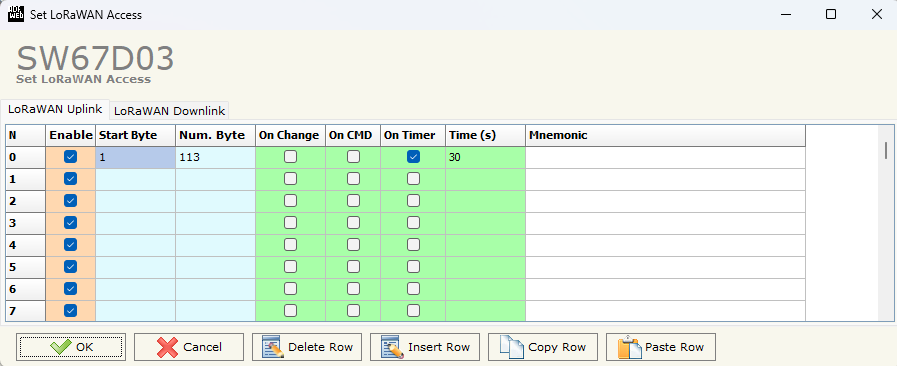Click the Paste Row button

click(x=660, y=347)
